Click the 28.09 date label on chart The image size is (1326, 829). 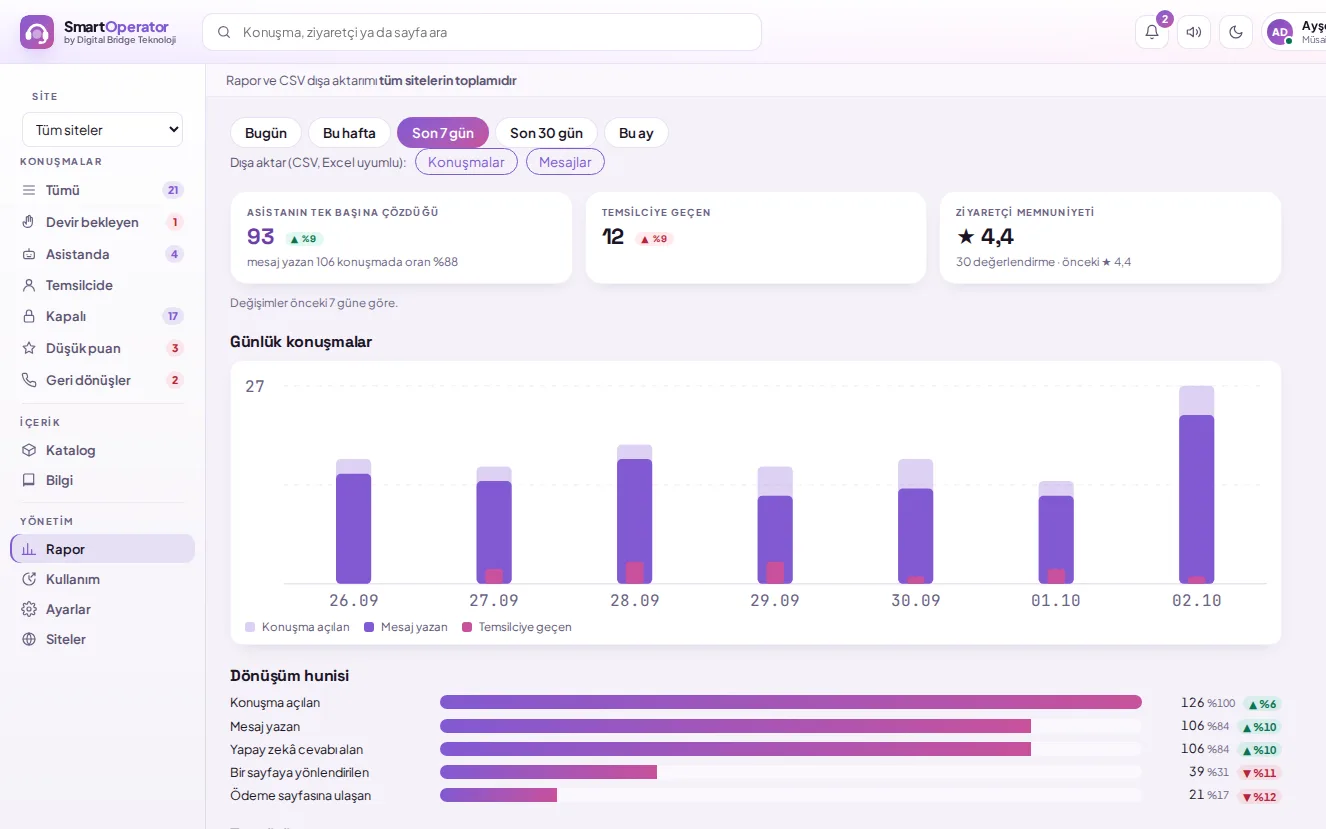635,600
